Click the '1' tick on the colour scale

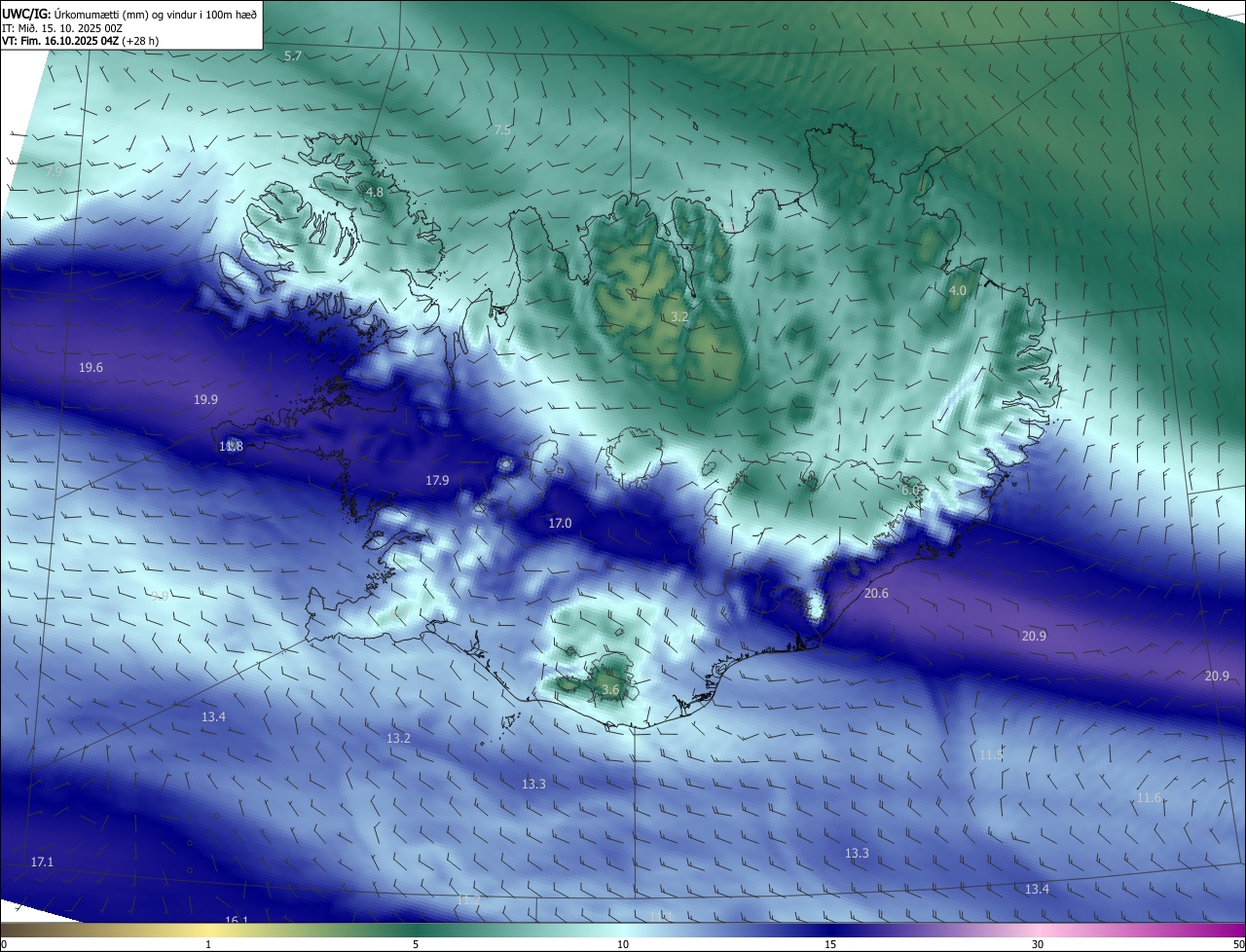(x=208, y=944)
